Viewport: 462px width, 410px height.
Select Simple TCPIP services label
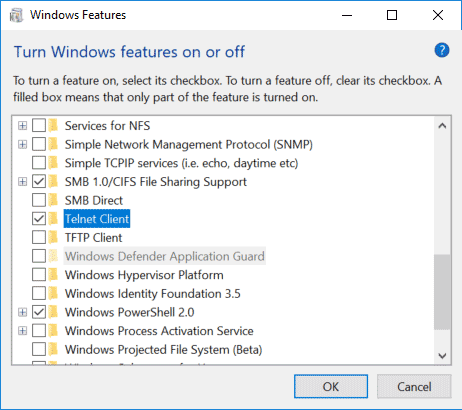[x=181, y=163]
